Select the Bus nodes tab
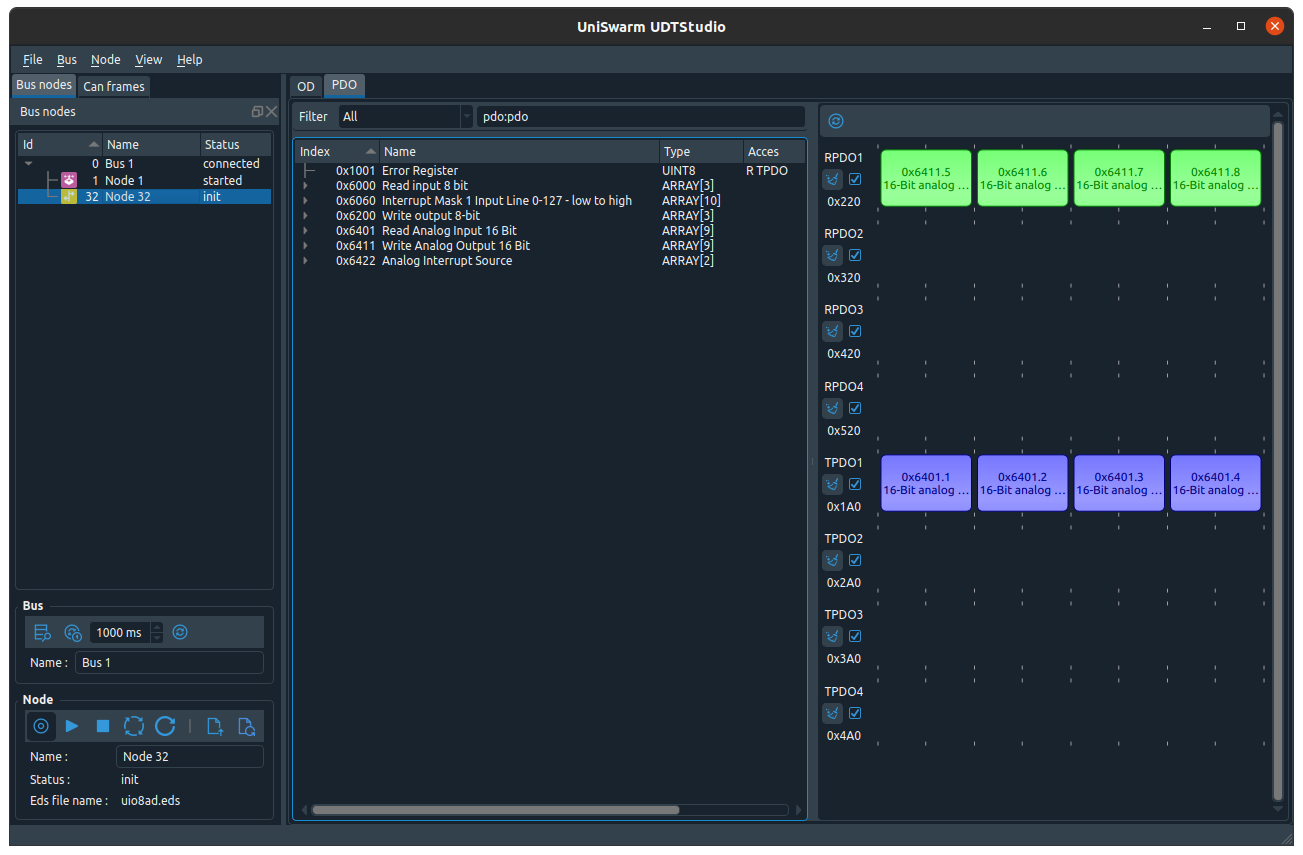 44,86
